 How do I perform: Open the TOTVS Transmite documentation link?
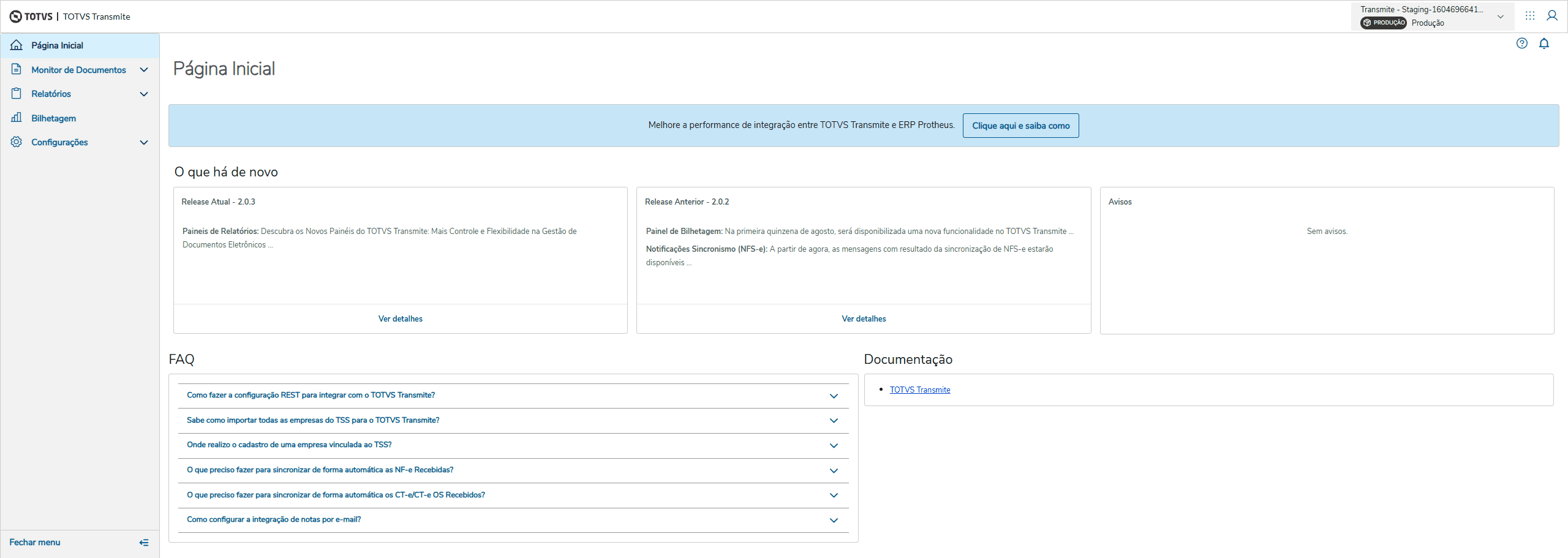(920, 390)
